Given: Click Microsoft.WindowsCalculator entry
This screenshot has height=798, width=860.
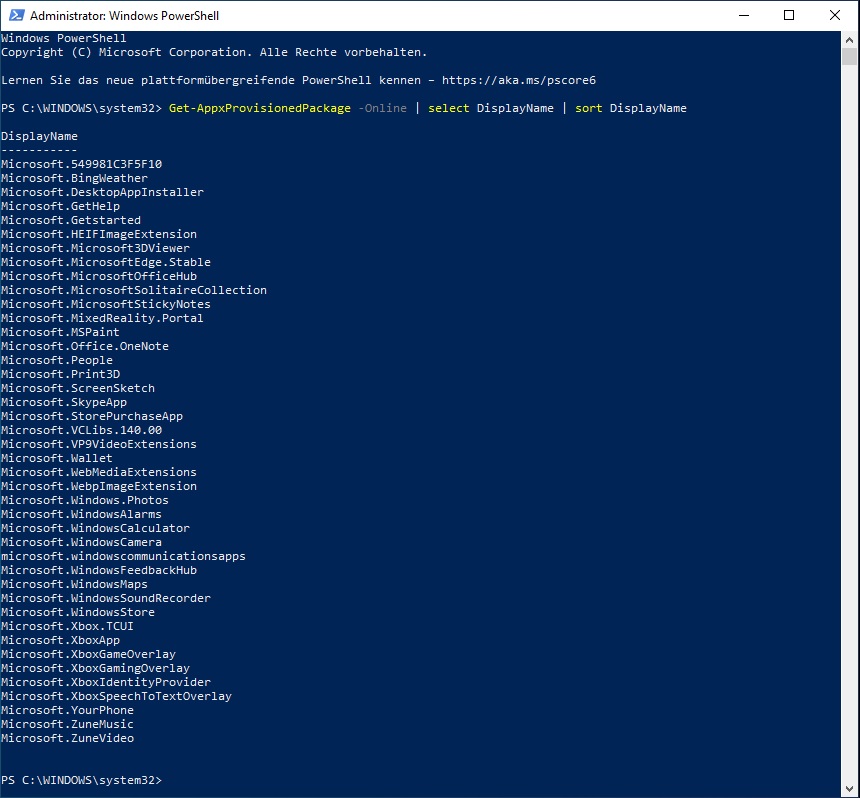Looking at the screenshot, I should [95, 528].
